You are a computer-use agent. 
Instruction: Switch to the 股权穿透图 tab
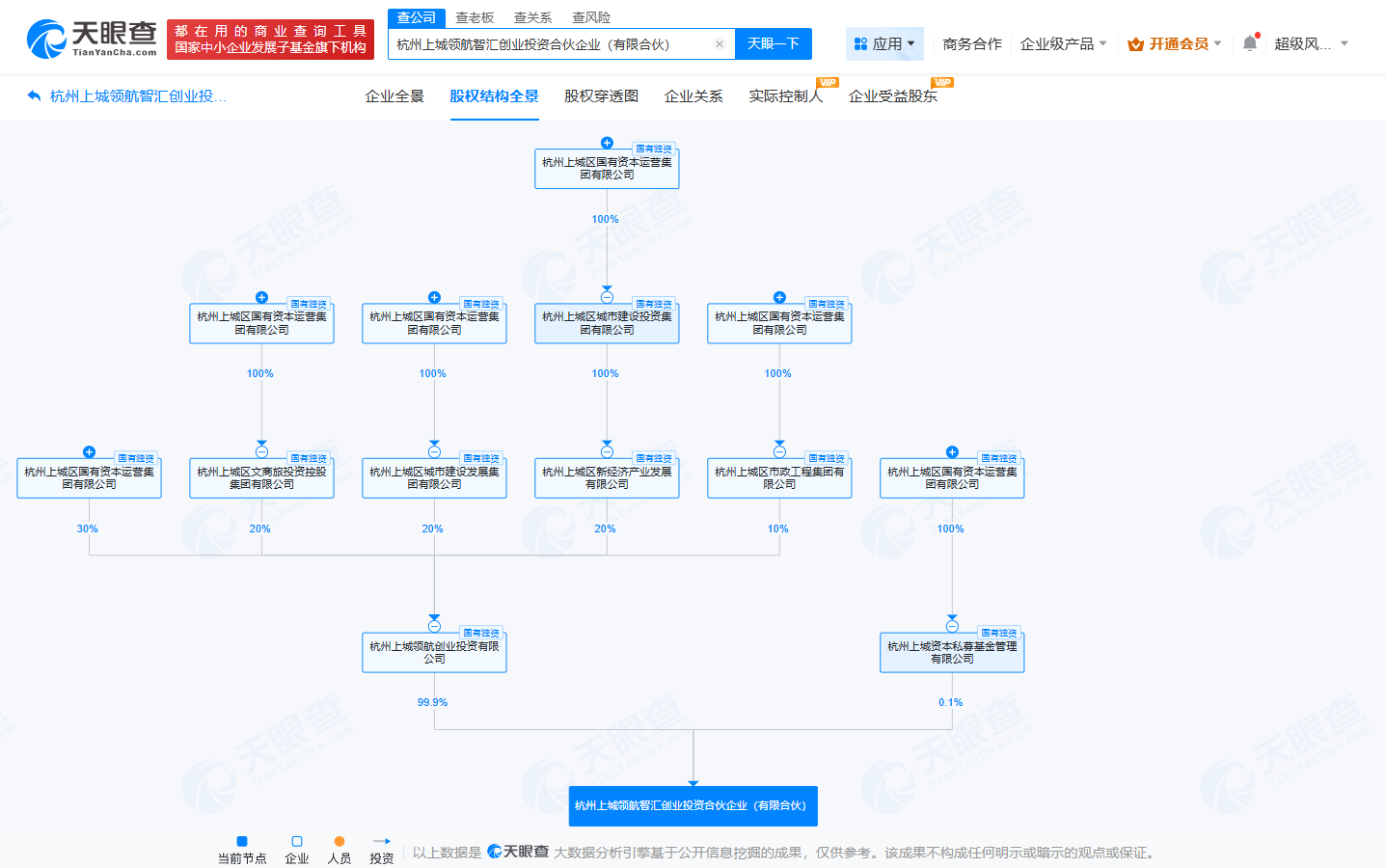tap(603, 96)
